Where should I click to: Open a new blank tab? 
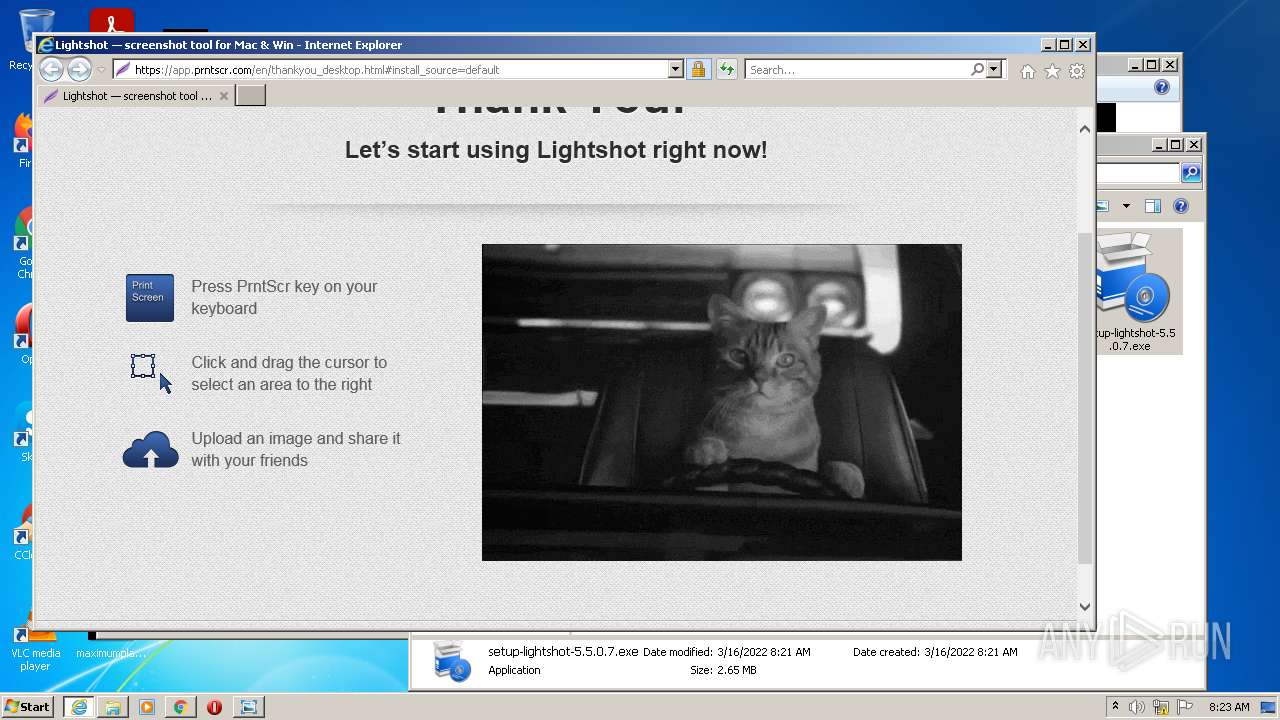point(250,96)
